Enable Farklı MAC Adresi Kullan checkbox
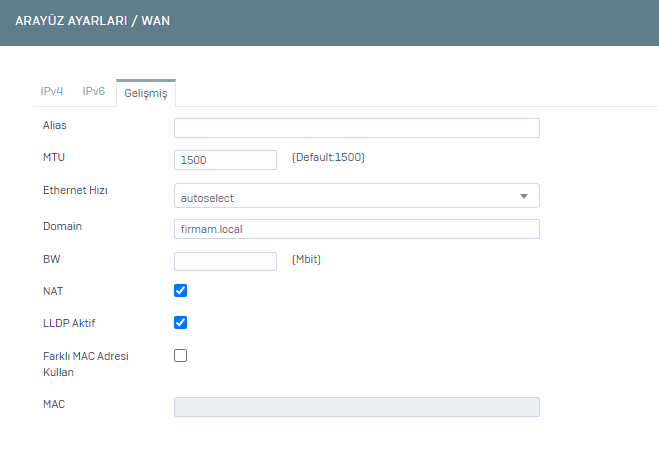The height and width of the screenshot is (475, 659). tap(181, 356)
